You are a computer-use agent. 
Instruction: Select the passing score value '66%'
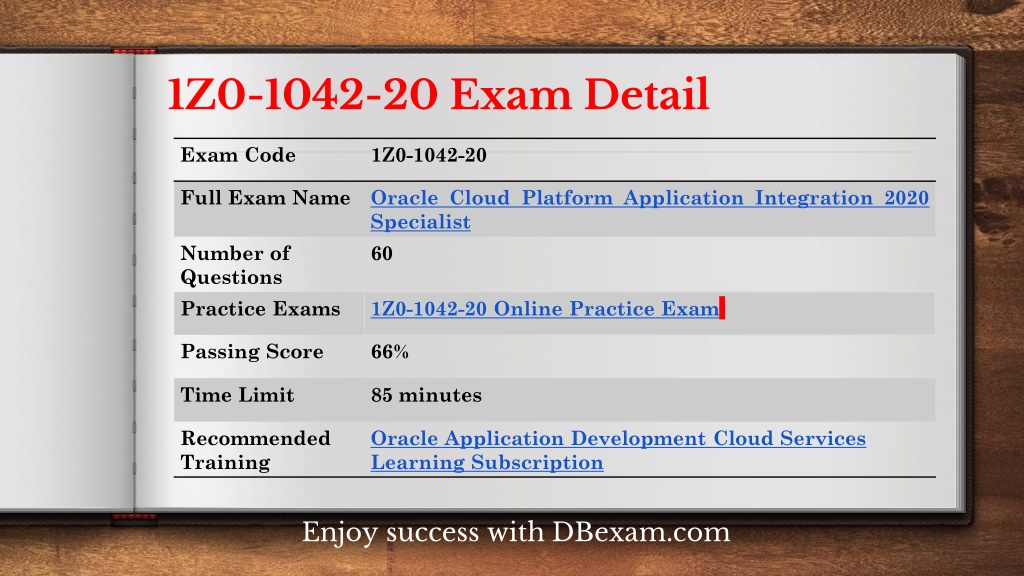pos(389,352)
